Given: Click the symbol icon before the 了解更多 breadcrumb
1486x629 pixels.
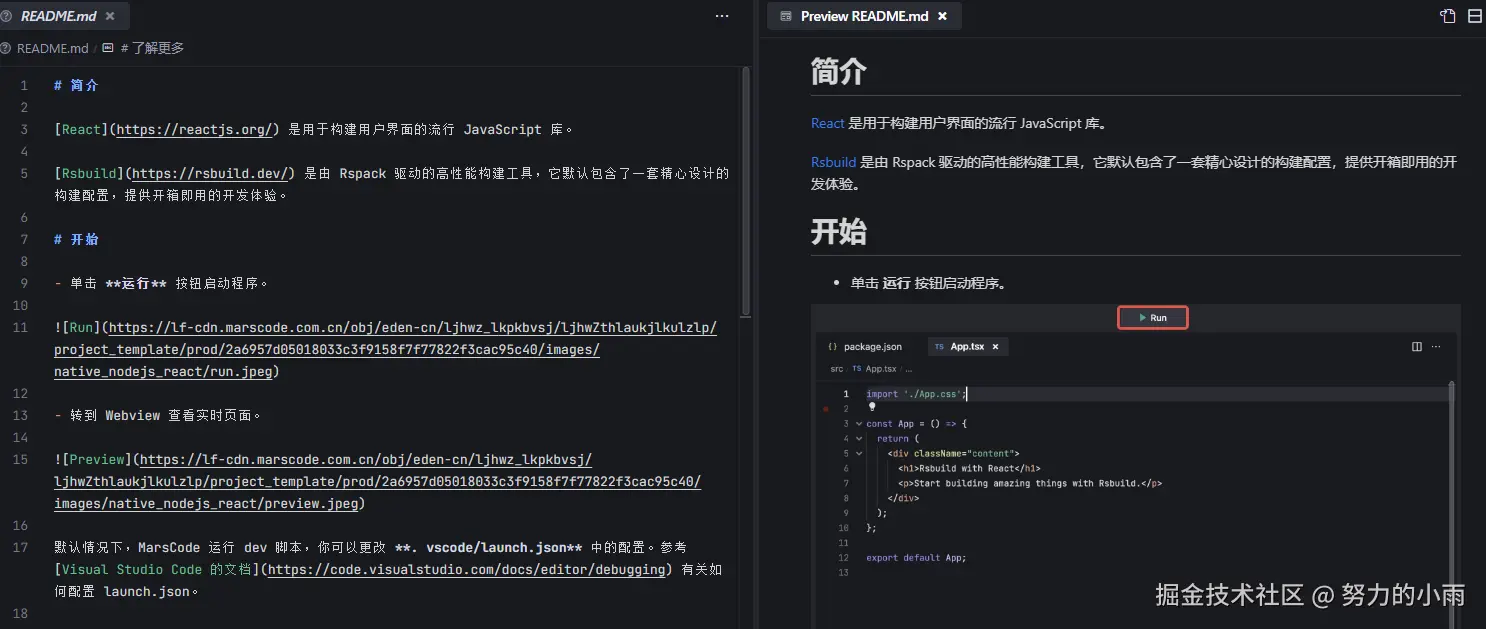Looking at the screenshot, I should 108,48.
